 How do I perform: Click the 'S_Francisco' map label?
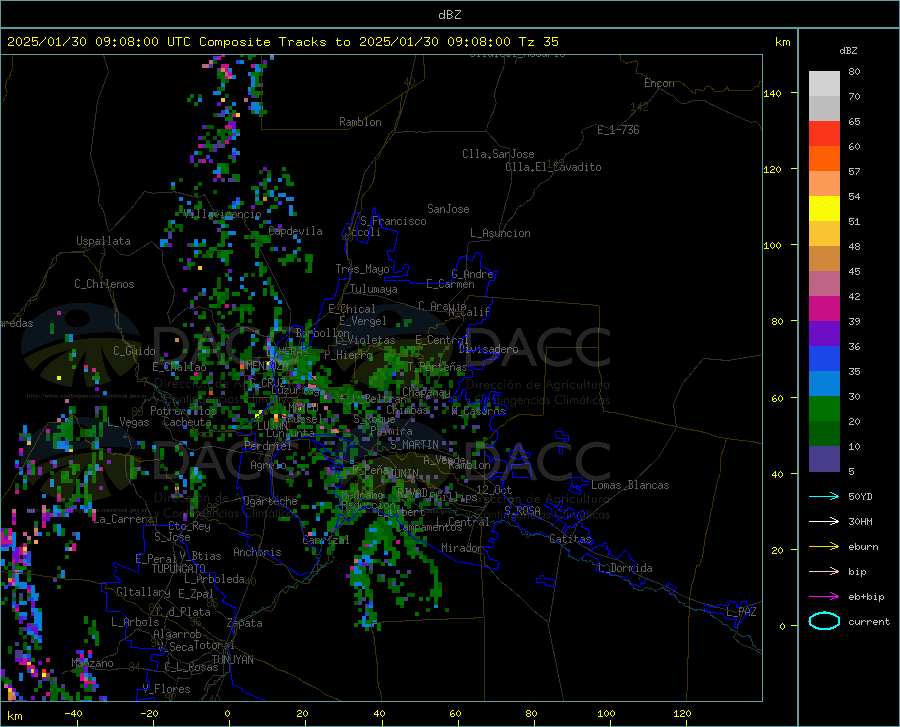[393, 221]
